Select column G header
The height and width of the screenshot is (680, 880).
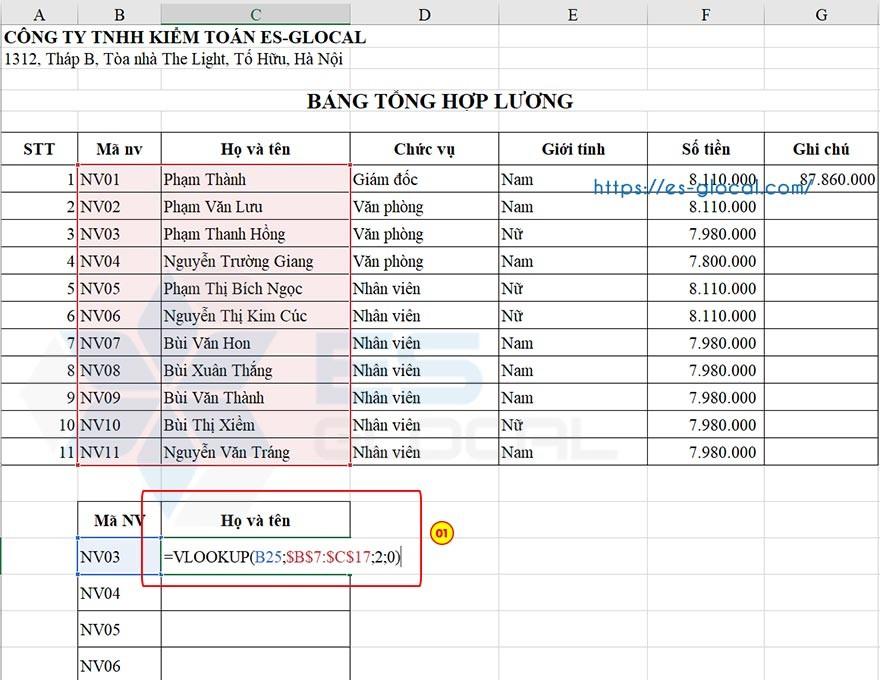click(822, 14)
